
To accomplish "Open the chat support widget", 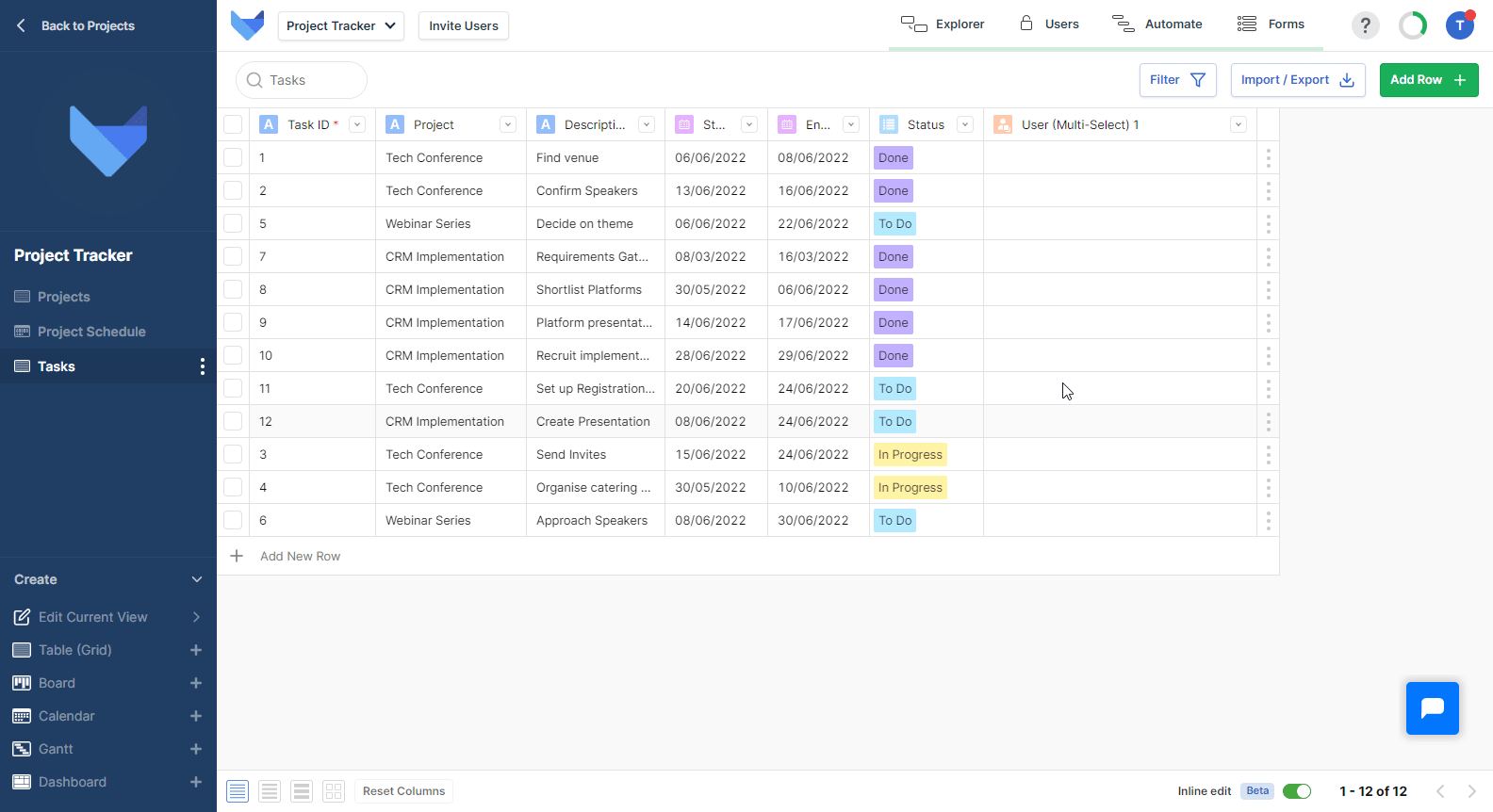I will (1433, 708).
